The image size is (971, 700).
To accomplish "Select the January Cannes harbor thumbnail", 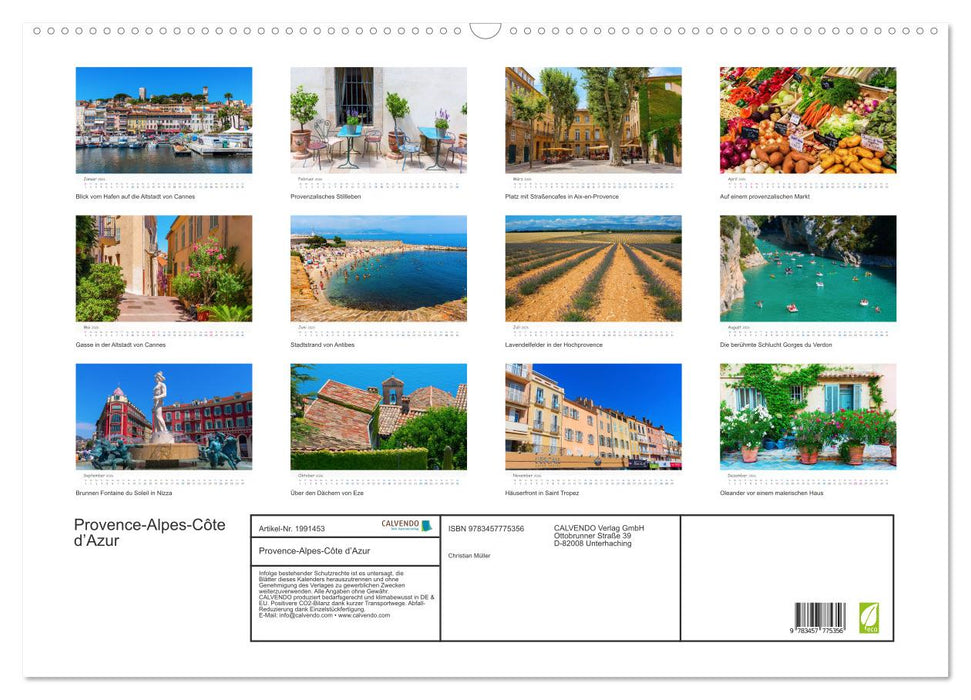I will click(x=163, y=120).
